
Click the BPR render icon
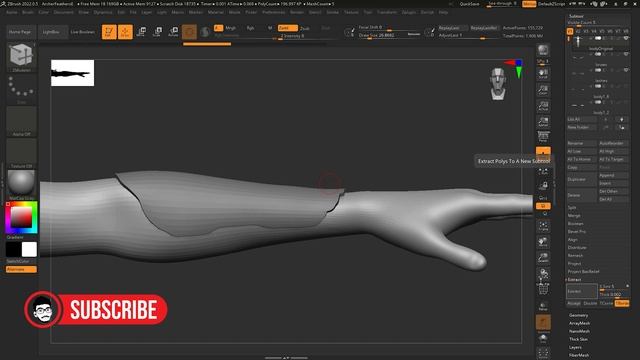pos(543,51)
